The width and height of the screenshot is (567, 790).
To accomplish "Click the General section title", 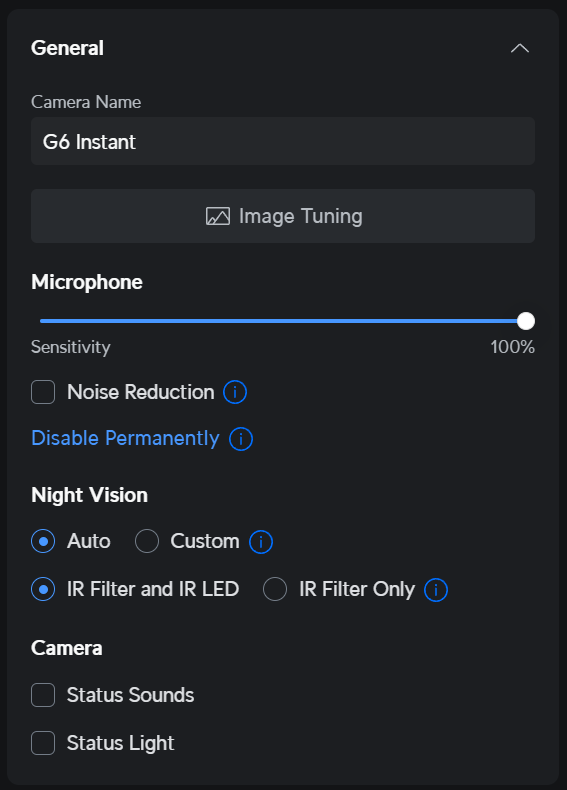I will (x=67, y=48).
